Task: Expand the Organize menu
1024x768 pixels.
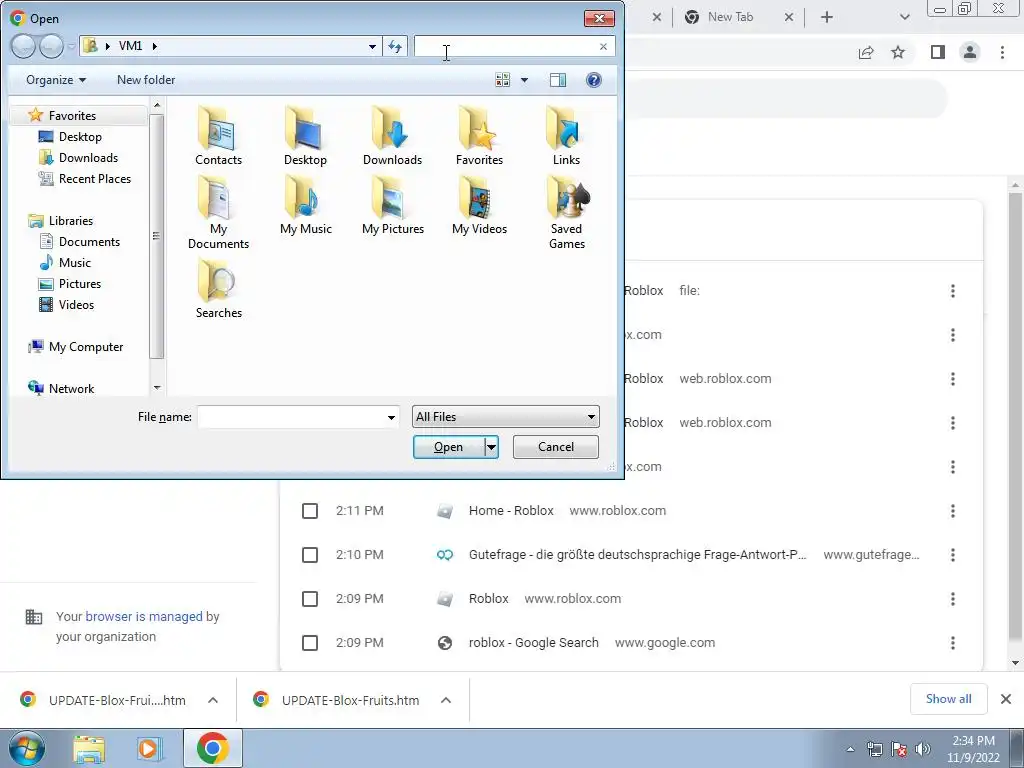Action: (56, 80)
